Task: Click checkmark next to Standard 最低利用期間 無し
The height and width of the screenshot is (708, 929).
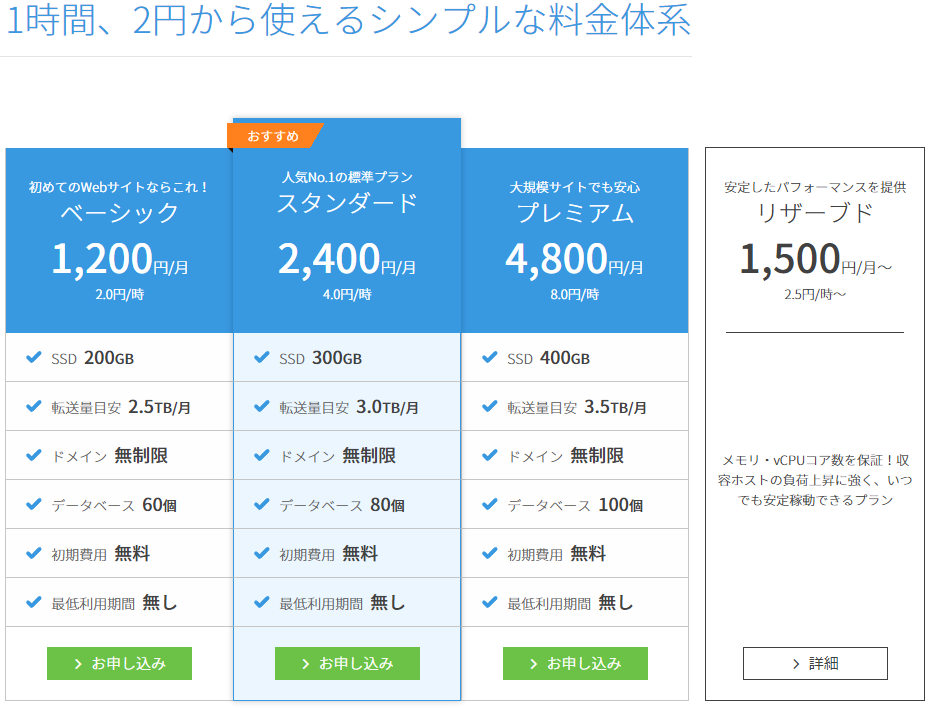Action: [x=262, y=603]
